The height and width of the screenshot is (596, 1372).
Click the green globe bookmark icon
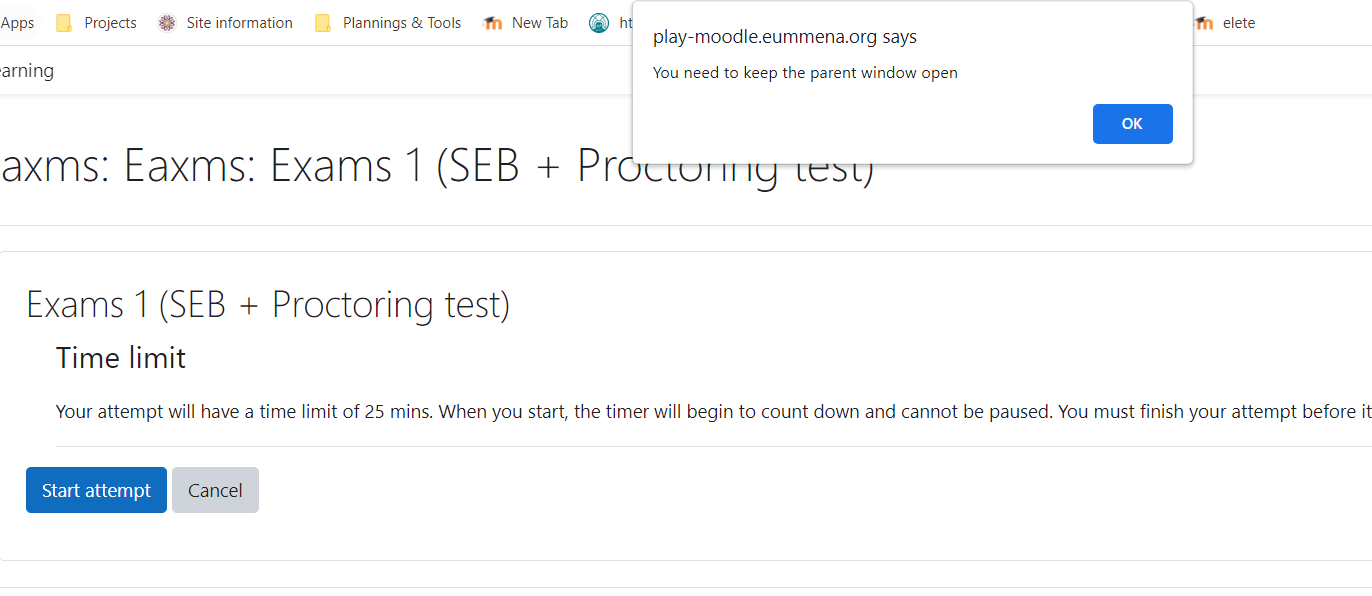point(599,22)
